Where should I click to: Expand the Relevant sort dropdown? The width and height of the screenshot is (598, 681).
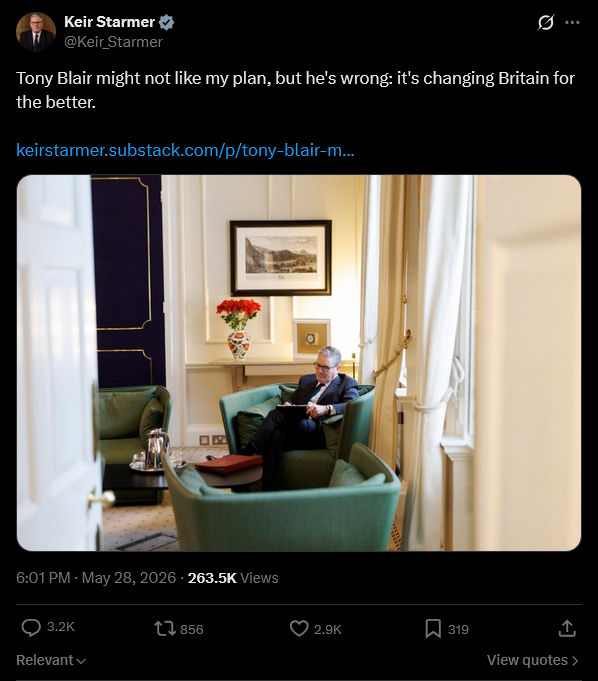coord(51,660)
